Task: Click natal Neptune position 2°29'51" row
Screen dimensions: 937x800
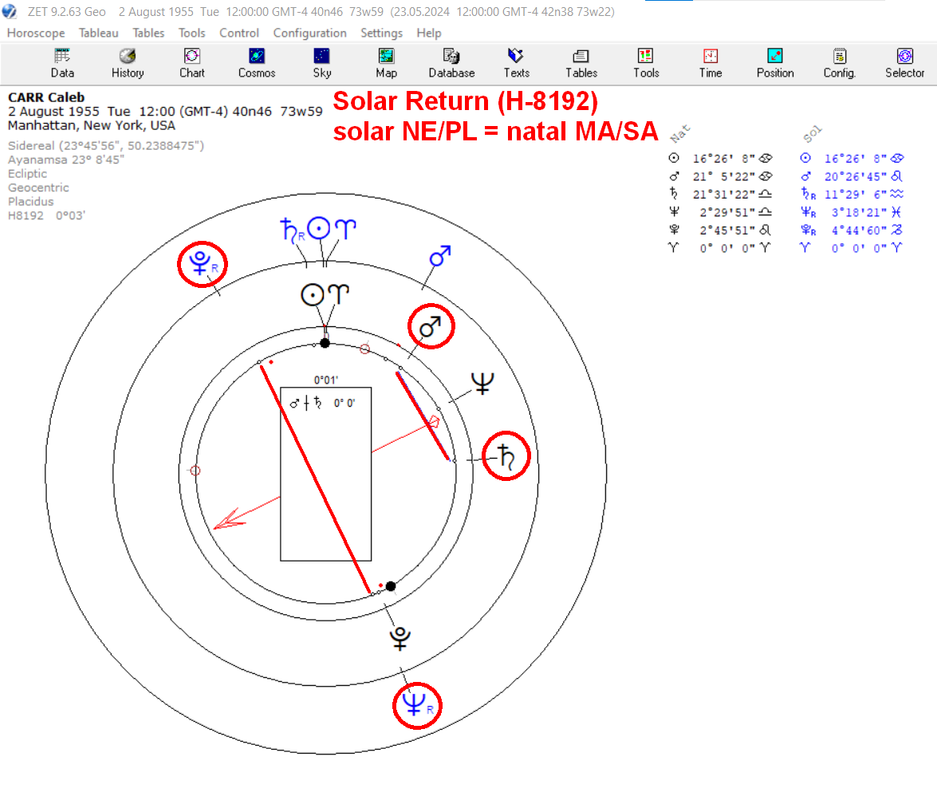Action: [720, 212]
